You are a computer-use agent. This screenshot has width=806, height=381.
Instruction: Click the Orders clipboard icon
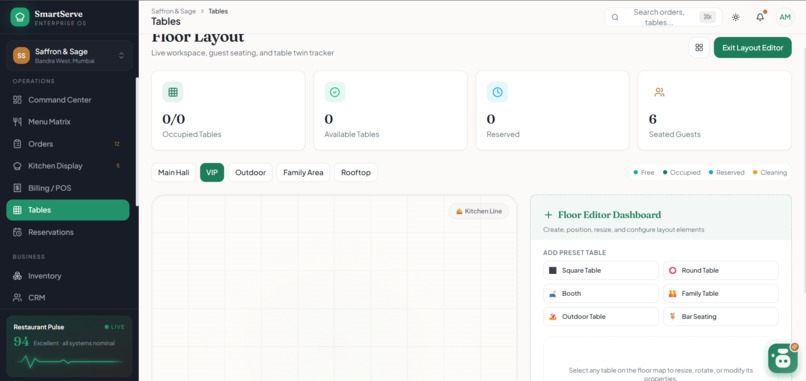click(17, 144)
